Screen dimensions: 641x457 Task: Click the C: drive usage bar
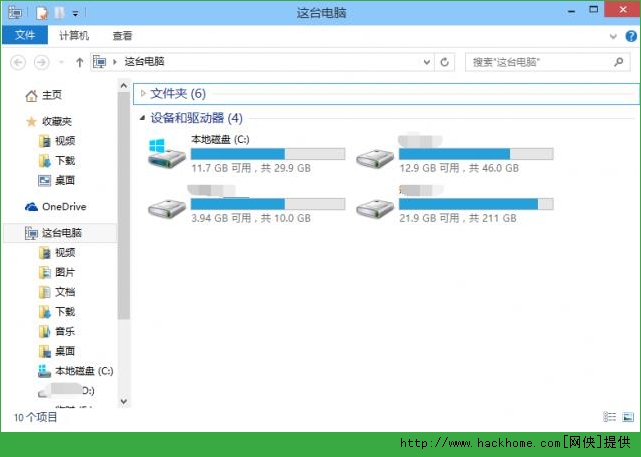tap(268, 154)
